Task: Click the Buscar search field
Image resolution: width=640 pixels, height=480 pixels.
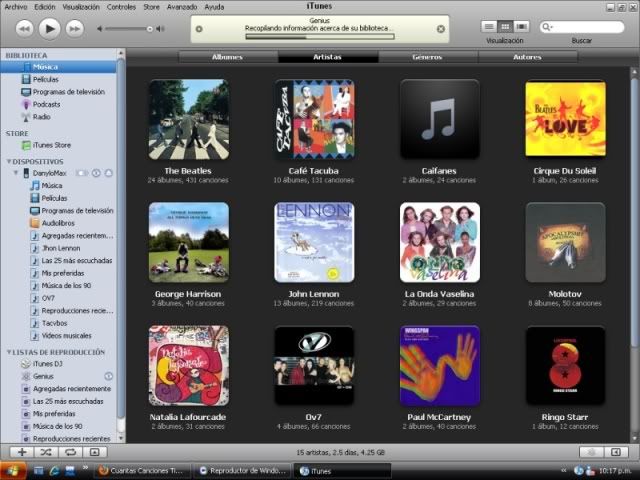Action: [x=582, y=27]
